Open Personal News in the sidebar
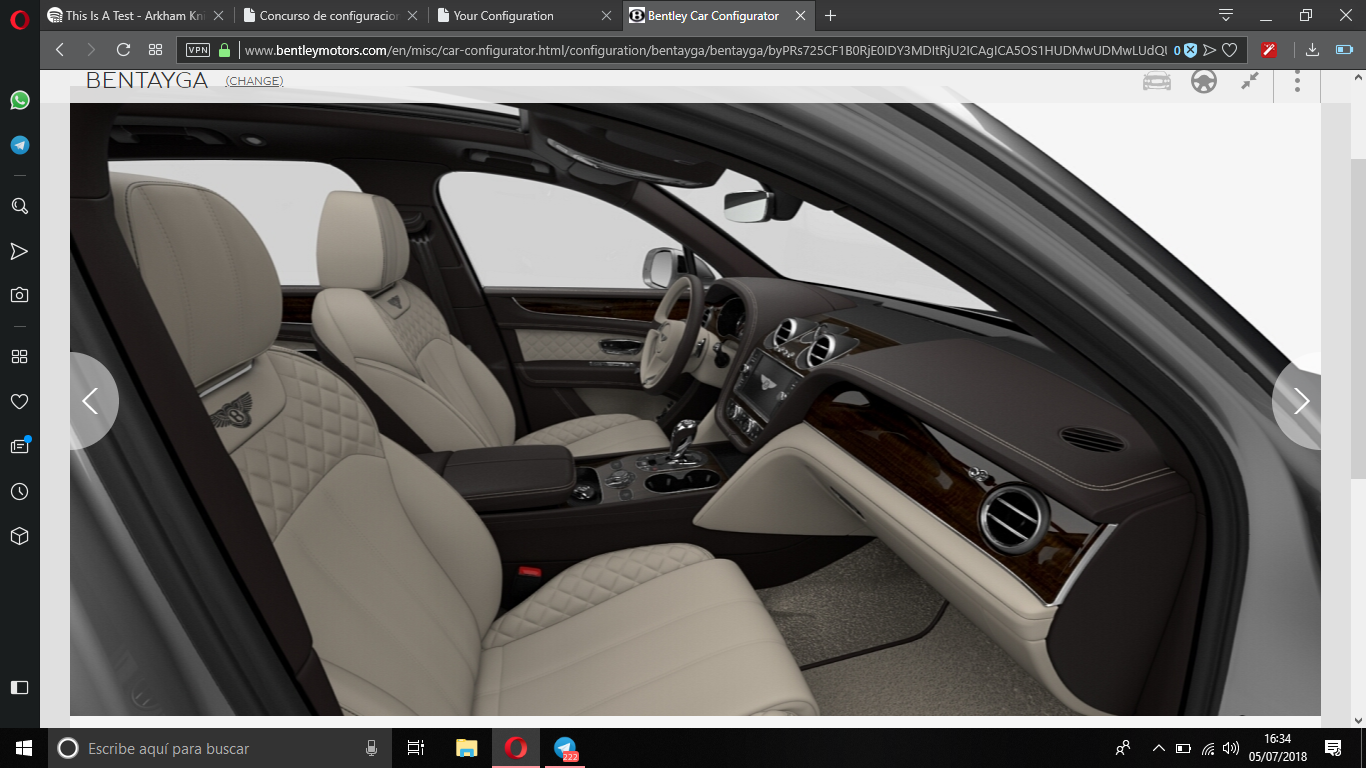Image resolution: width=1366 pixels, height=768 pixels. click(19, 446)
